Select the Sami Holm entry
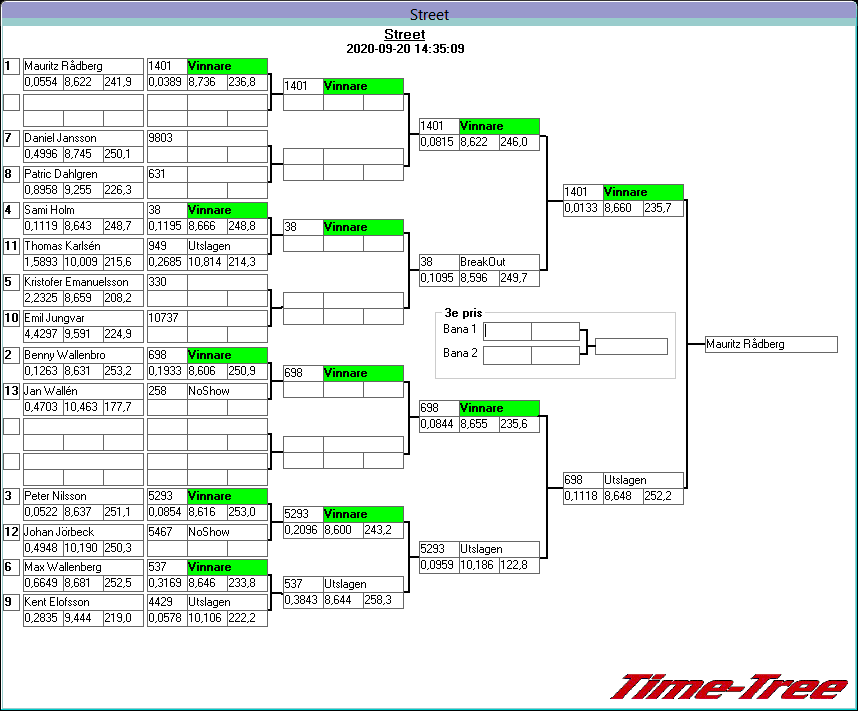 82,210
